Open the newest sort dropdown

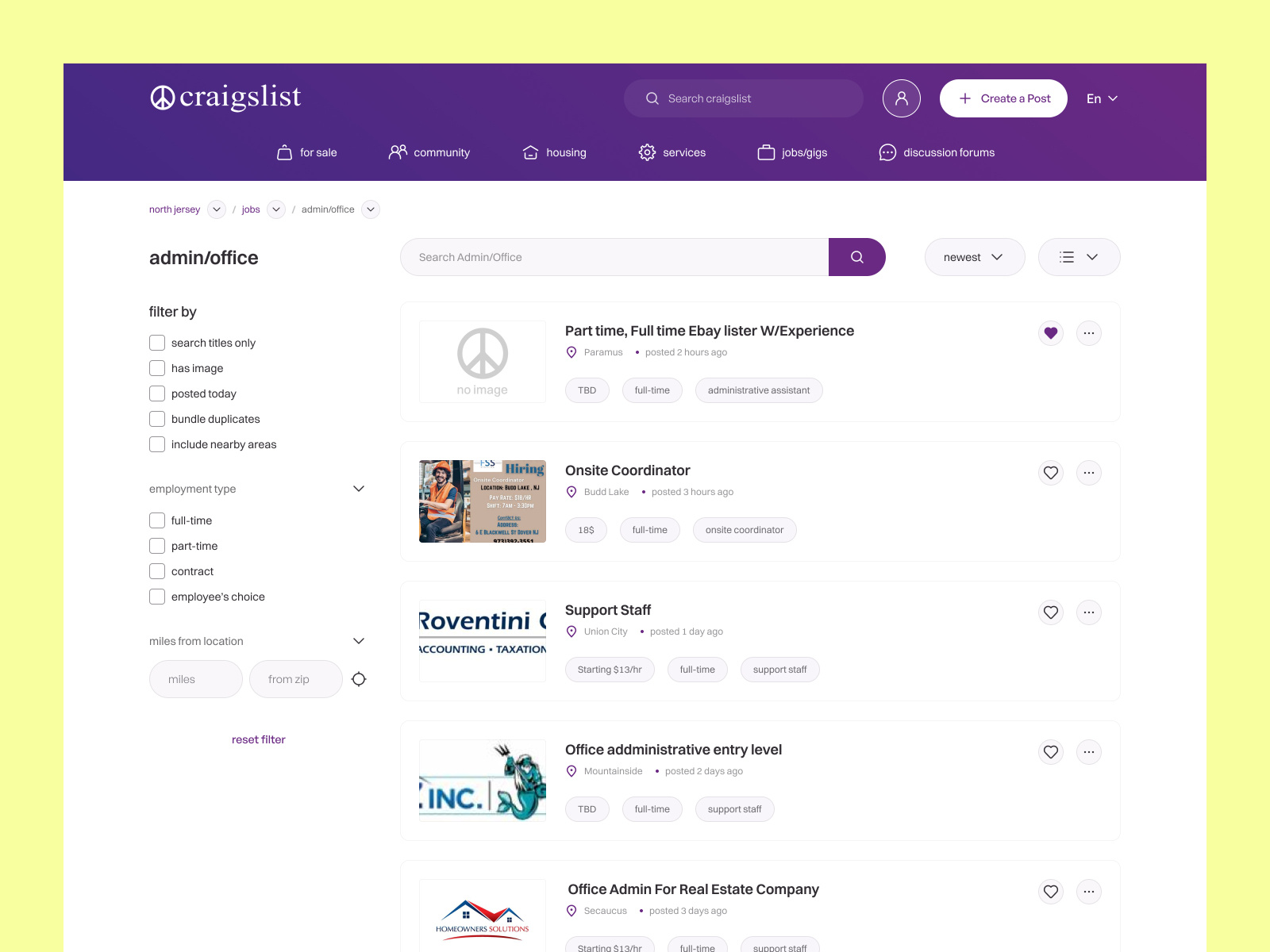tap(975, 257)
